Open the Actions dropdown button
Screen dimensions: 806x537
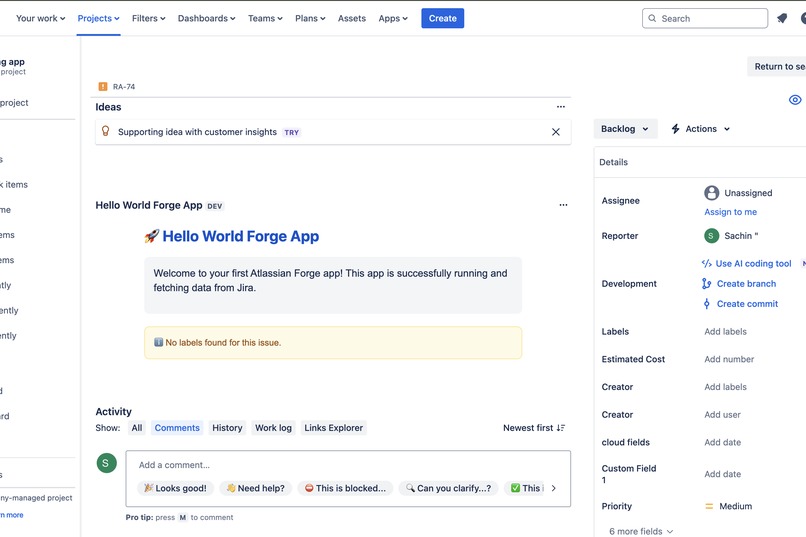click(700, 129)
